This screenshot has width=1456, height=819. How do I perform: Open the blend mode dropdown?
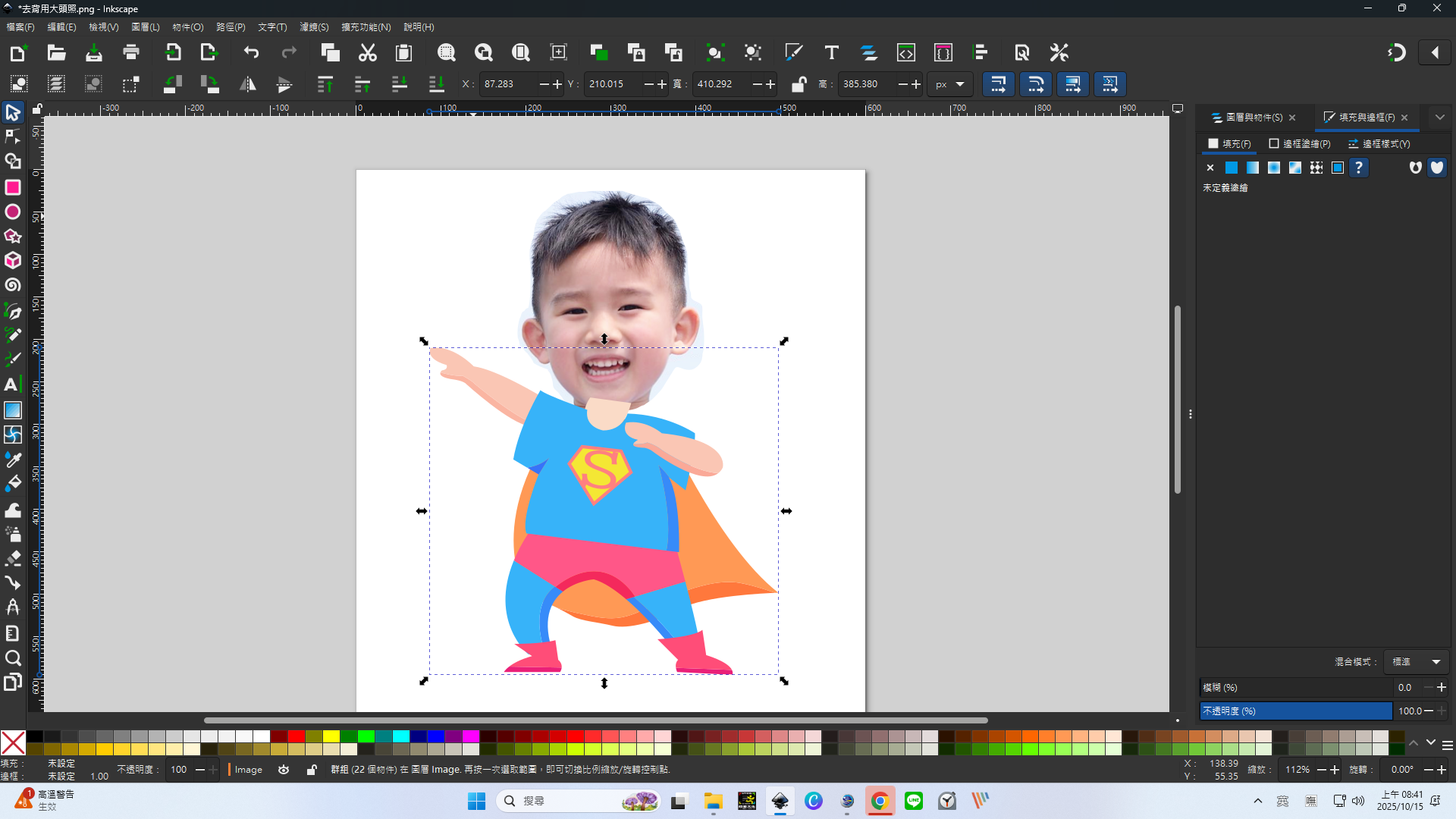1416,662
